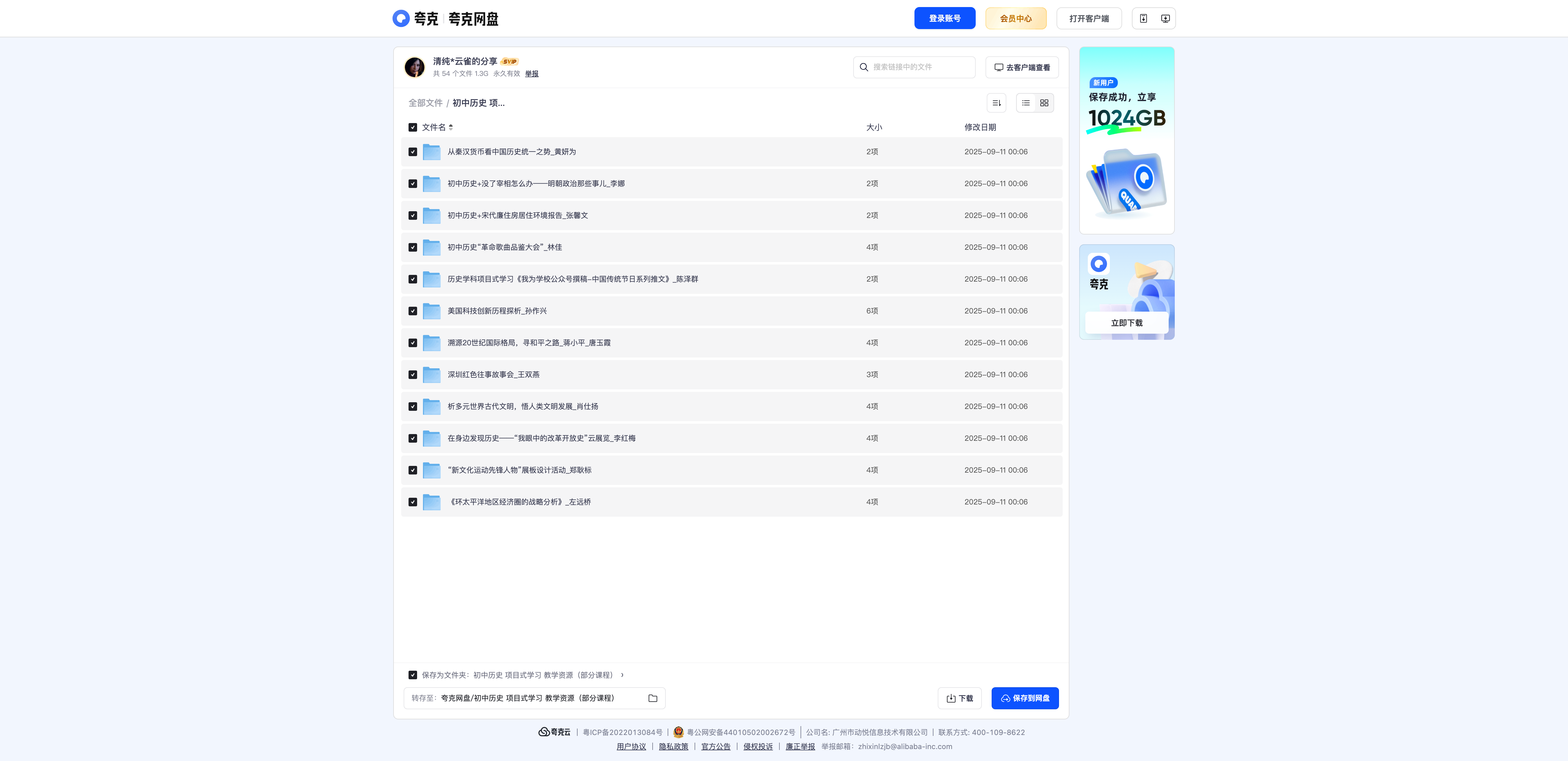Open the desktop download icon in header
1568x761 pixels.
pyautogui.click(x=1165, y=18)
